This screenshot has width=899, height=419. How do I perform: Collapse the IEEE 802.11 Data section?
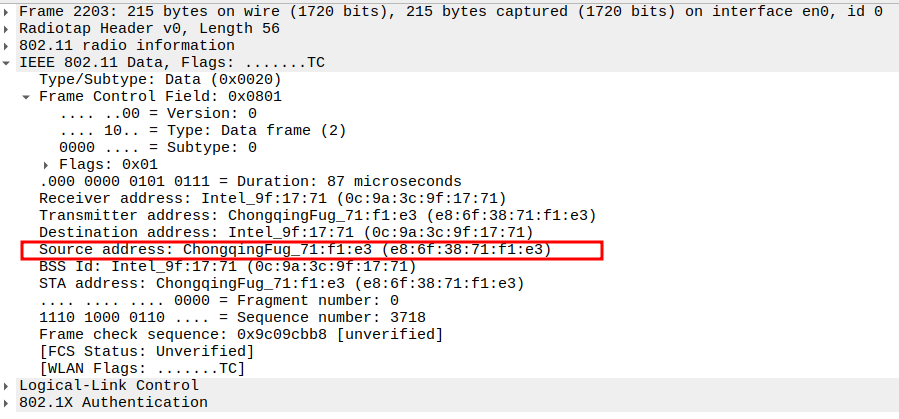pos(8,63)
